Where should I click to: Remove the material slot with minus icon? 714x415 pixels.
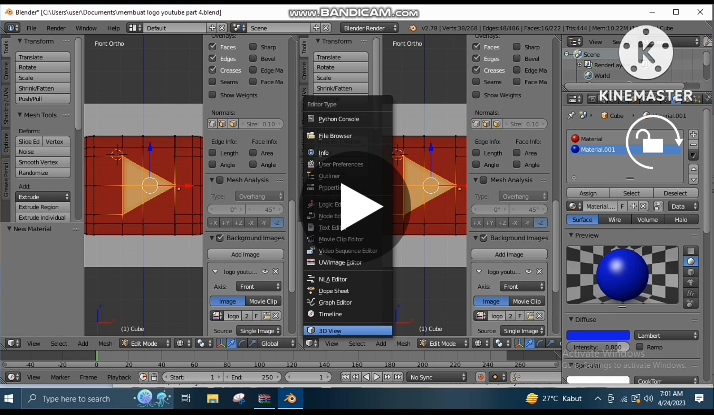693,144
